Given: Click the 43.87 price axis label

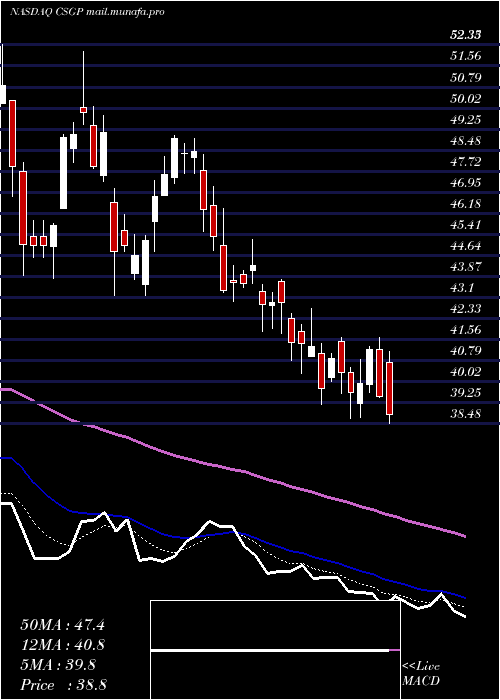Looking at the screenshot, I should coord(466,267).
